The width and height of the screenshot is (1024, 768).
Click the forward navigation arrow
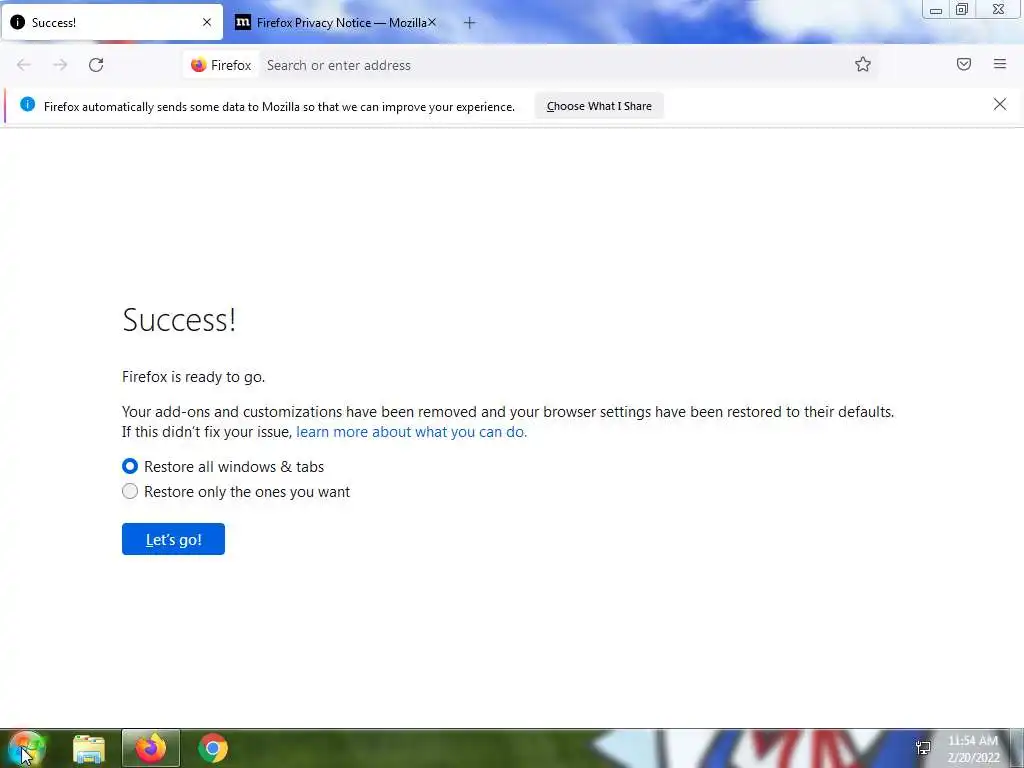coord(60,65)
